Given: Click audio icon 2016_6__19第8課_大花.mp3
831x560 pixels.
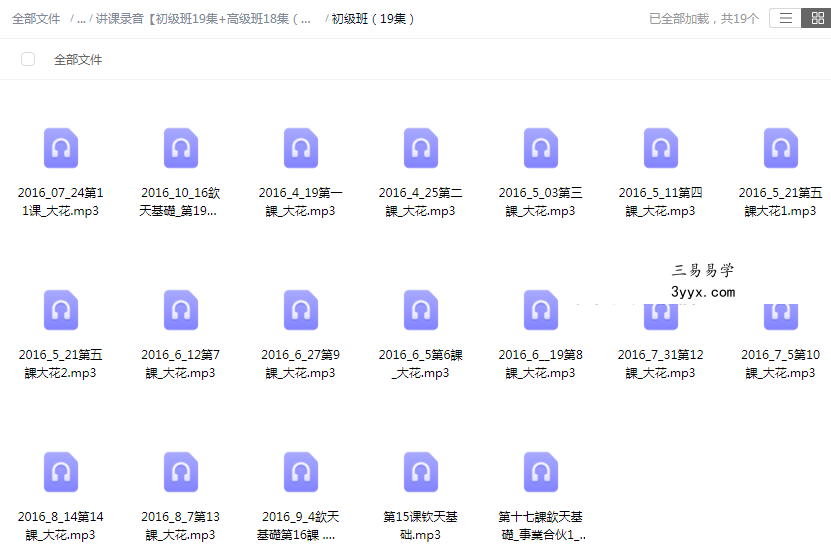Looking at the screenshot, I should click(541, 310).
